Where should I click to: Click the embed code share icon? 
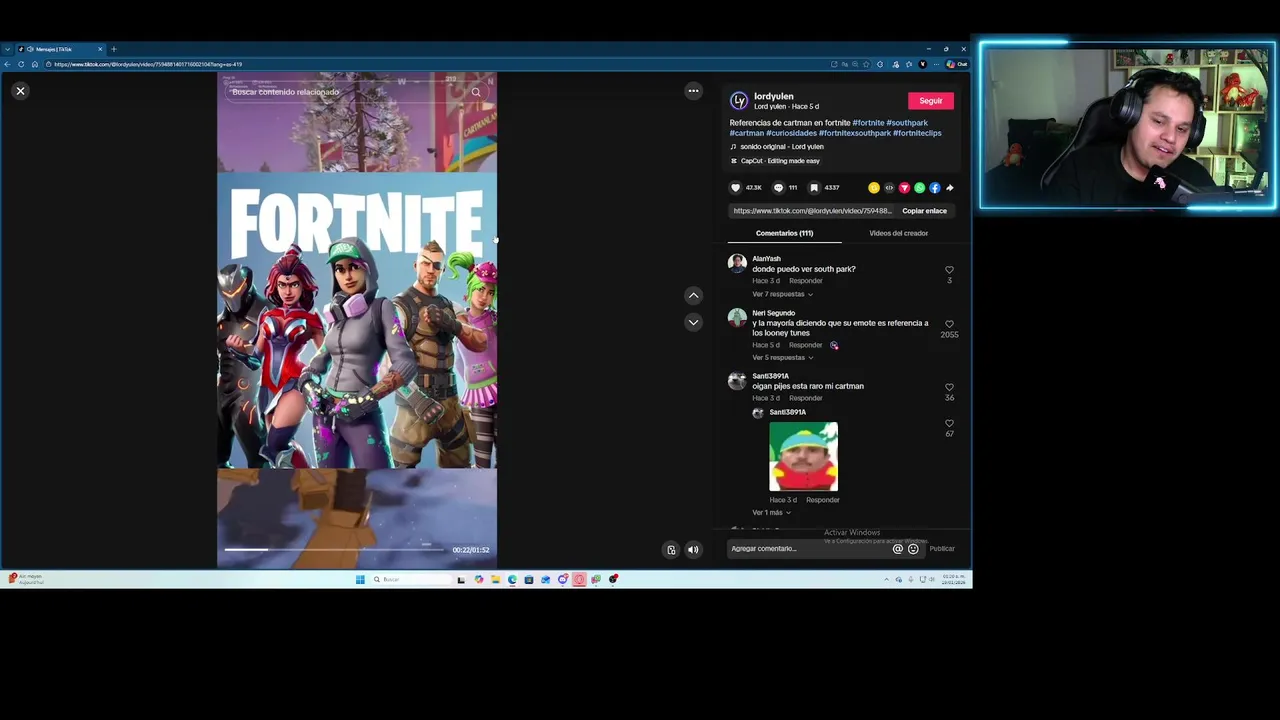pyautogui.click(x=889, y=187)
